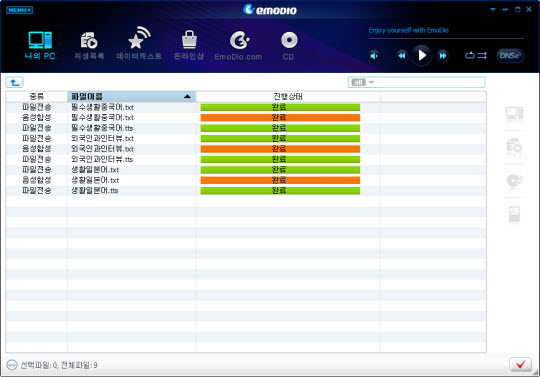The image size is (540, 377).
Task: Select file 필수생활중국어.tts
Action: tap(246, 128)
